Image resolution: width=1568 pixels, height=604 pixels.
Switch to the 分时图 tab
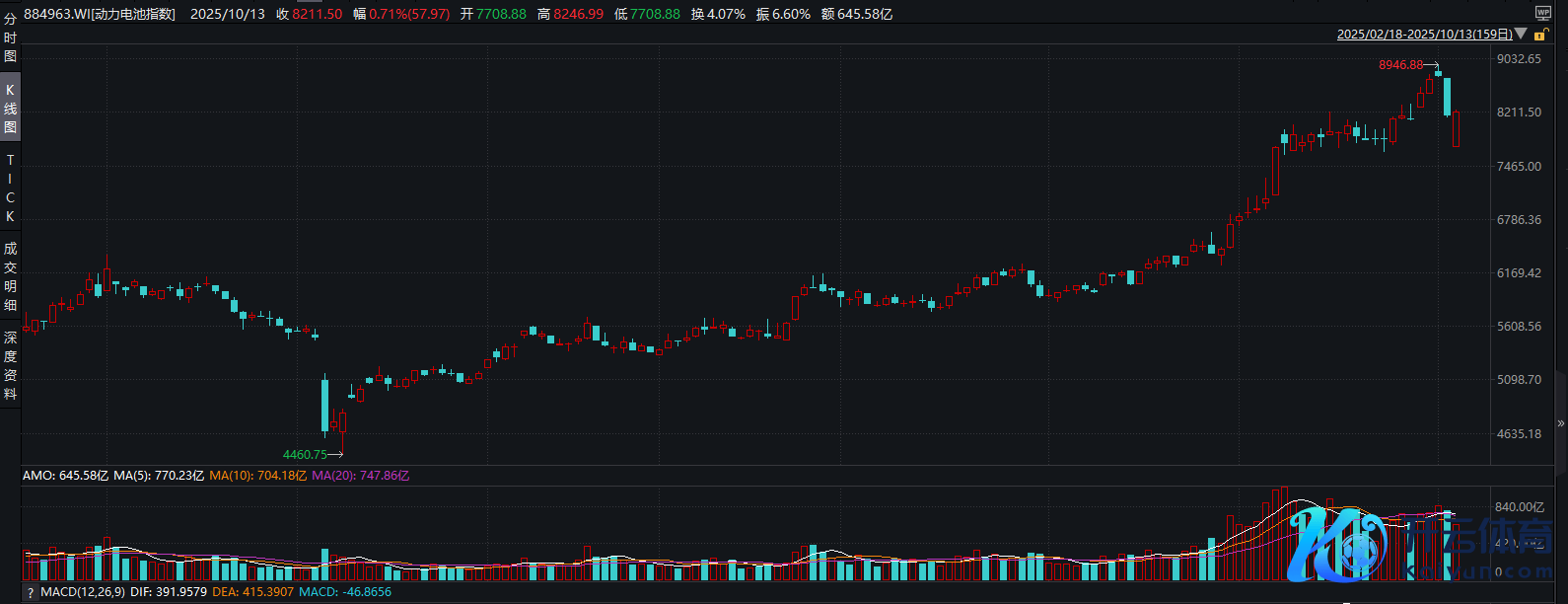tap(10, 38)
